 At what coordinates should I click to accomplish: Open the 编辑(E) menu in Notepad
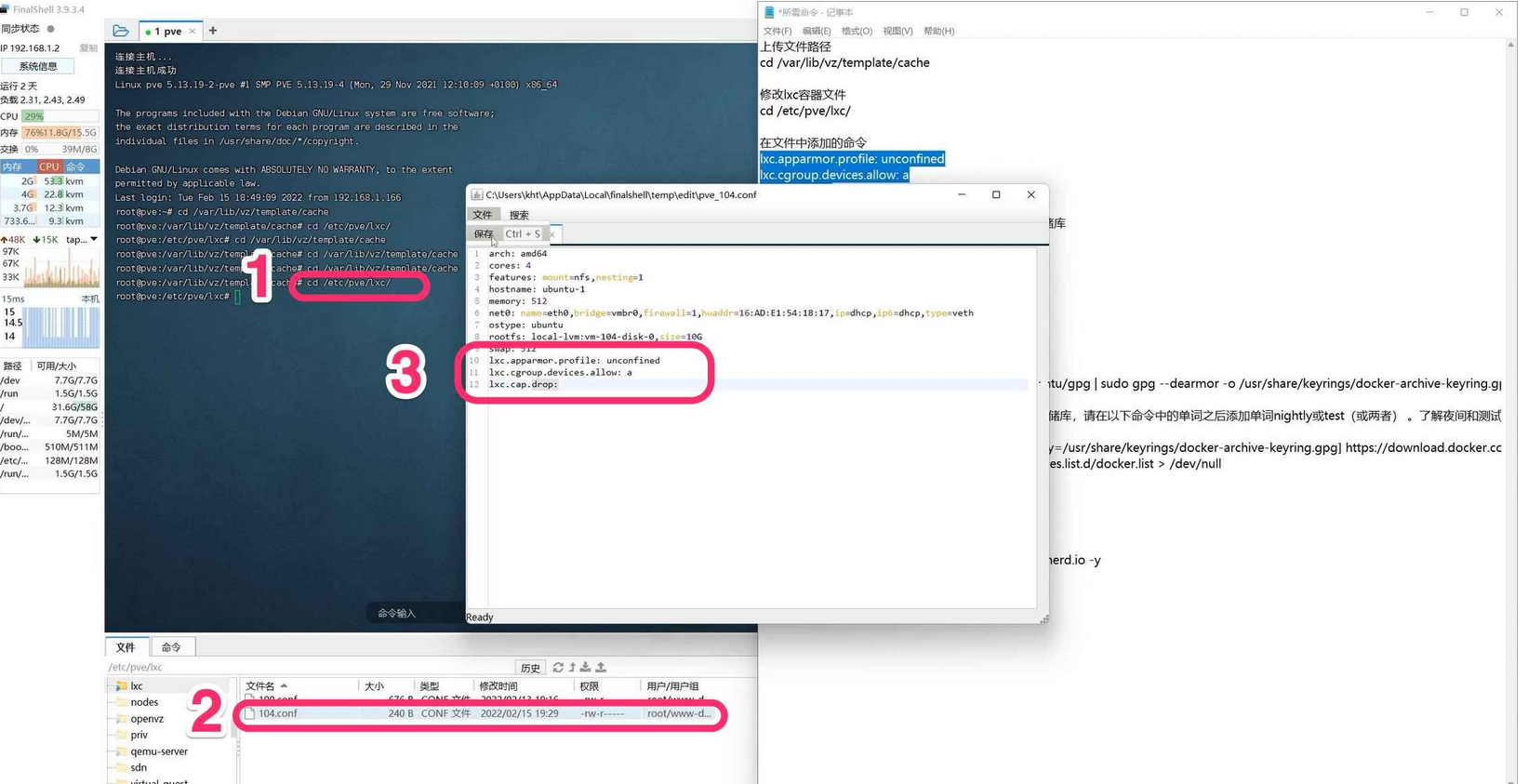(817, 31)
